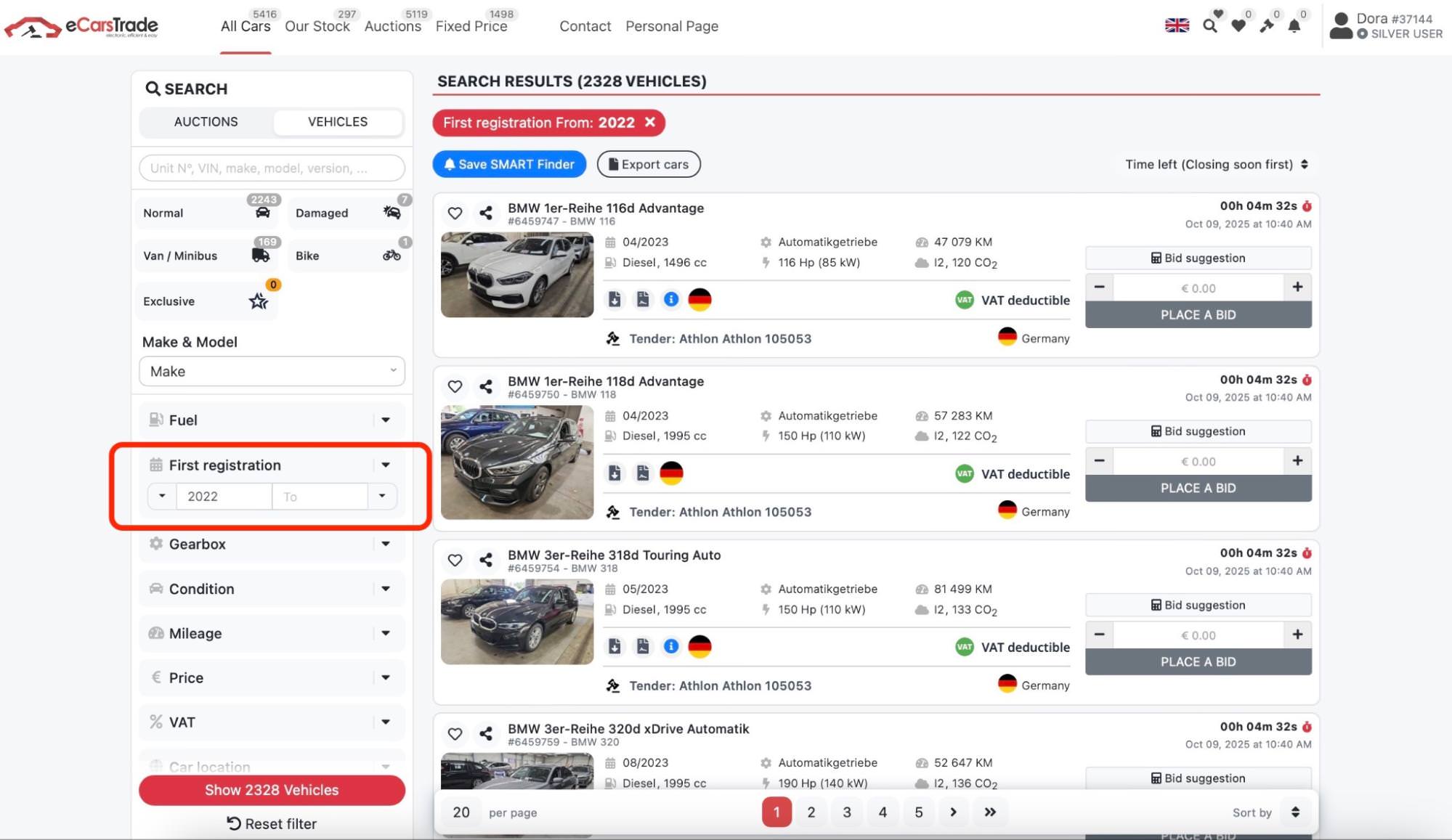Favorite the BMW 116d Advantage with heart

pyautogui.click(x=455, y=213)
